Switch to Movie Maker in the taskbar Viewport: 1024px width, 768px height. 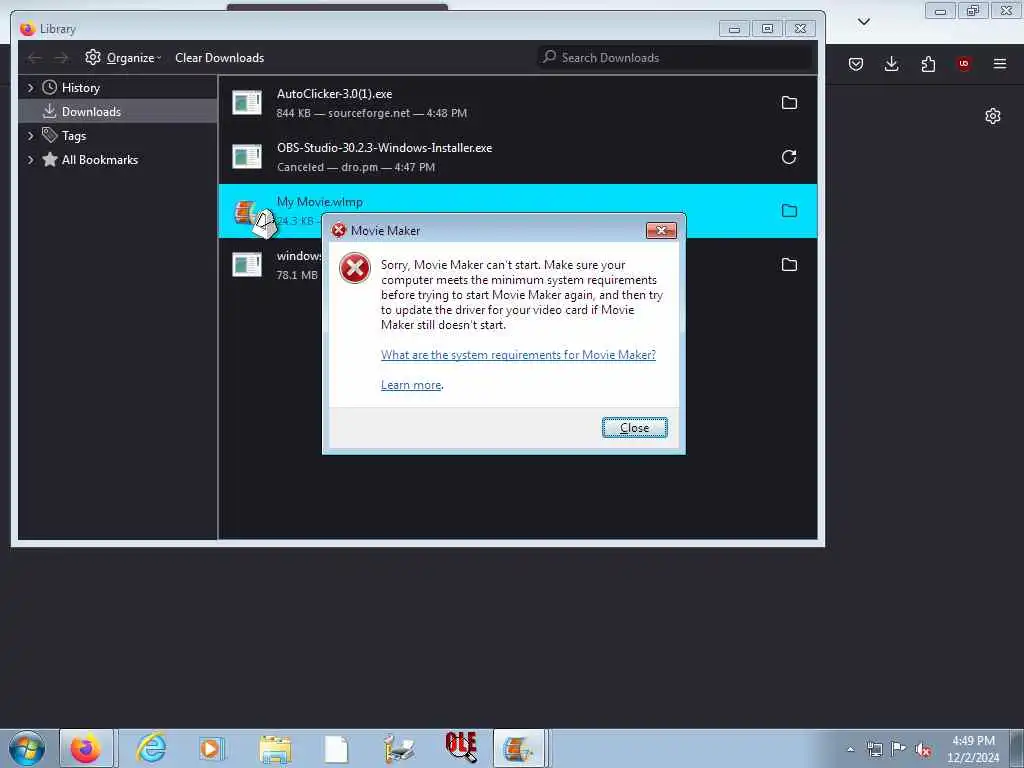519,748
